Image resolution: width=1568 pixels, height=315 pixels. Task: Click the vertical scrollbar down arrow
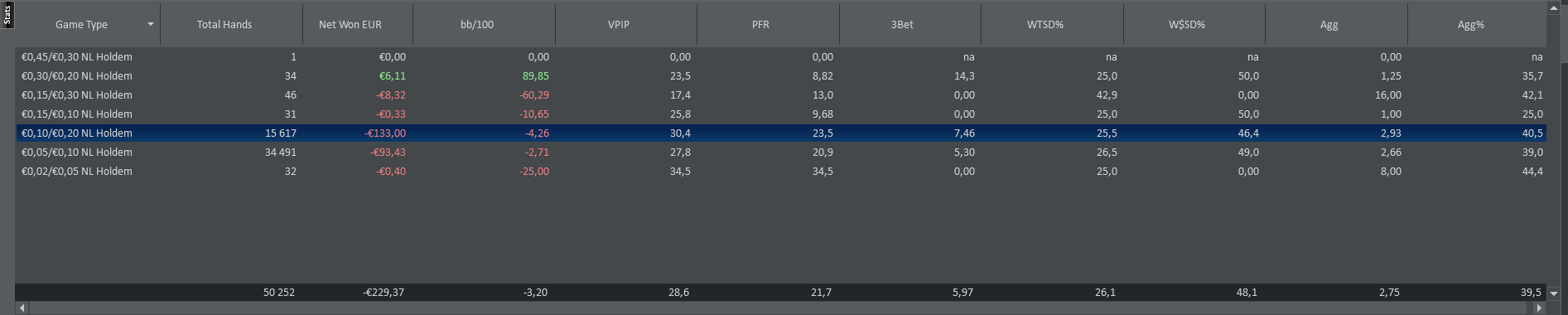1553,293
